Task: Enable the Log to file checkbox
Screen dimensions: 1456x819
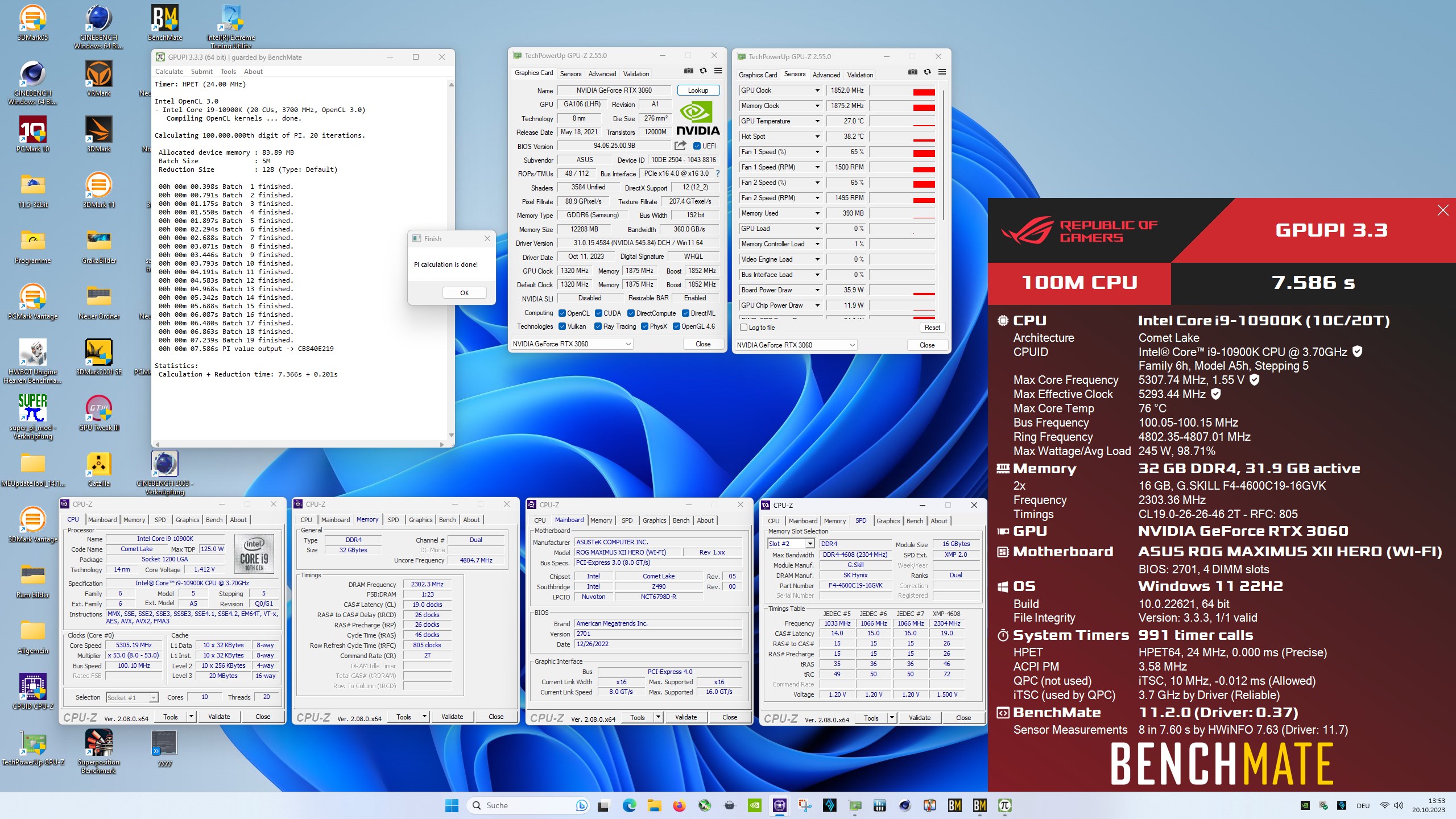Action: point(743,328)
